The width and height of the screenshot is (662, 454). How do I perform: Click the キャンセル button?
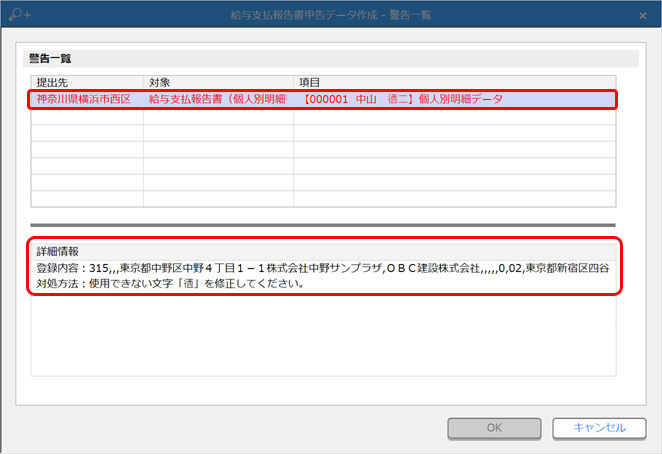click(599, 427)
